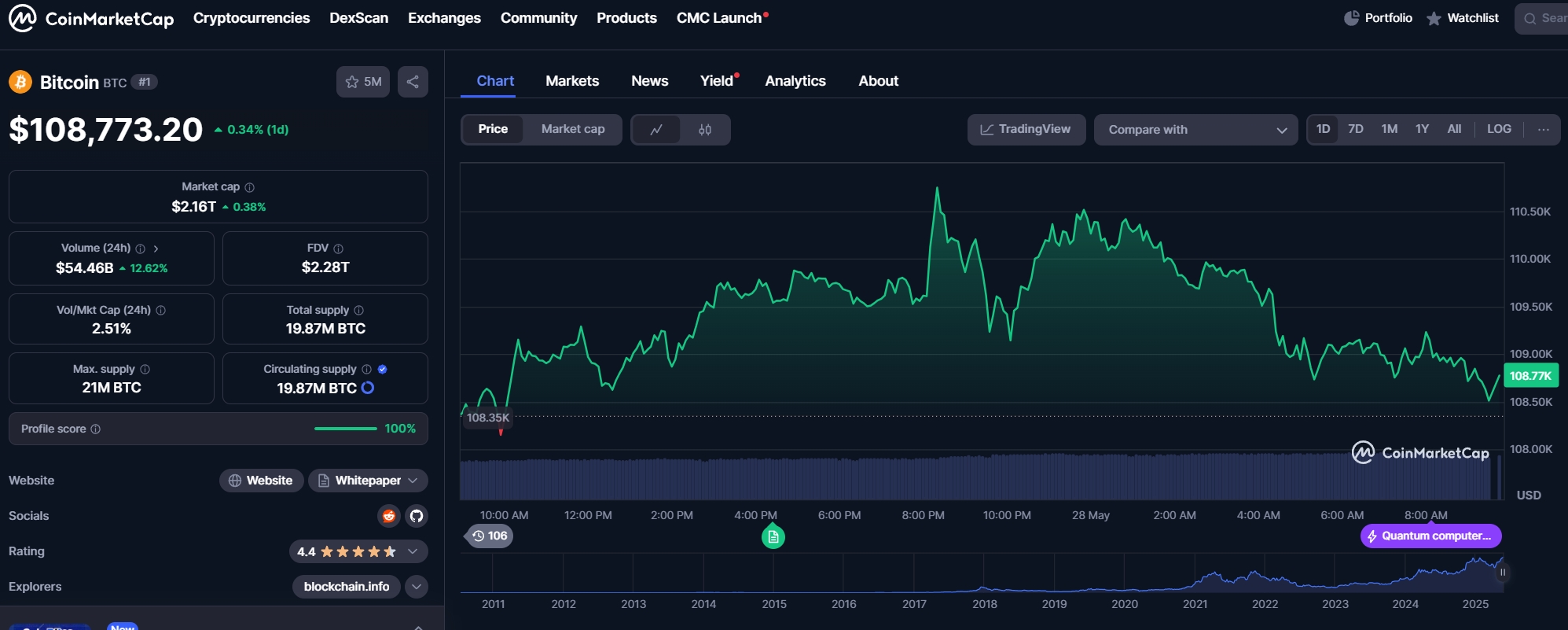The width and height of the screenshot is (1568, 630).
Task: Open Exchanges menu
Action: click(x=444, y=18)
